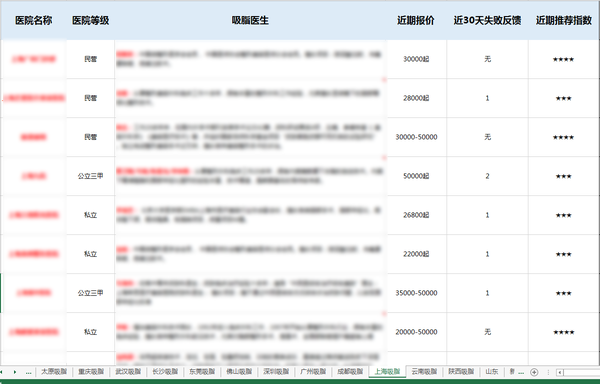Select the 东莞吸脂 sheet tab

point(202,371)
